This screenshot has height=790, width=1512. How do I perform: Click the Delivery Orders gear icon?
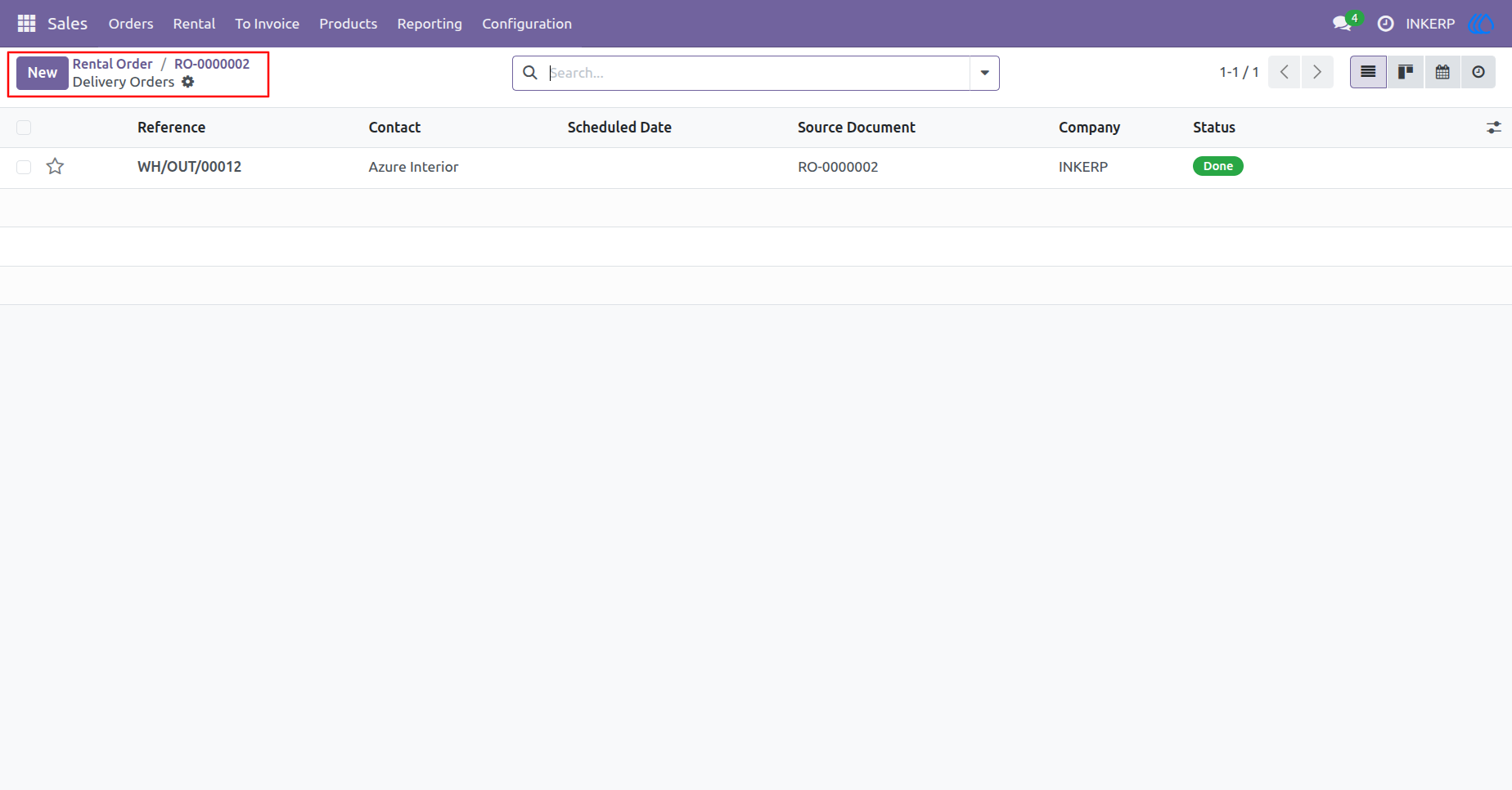[188, 82]
